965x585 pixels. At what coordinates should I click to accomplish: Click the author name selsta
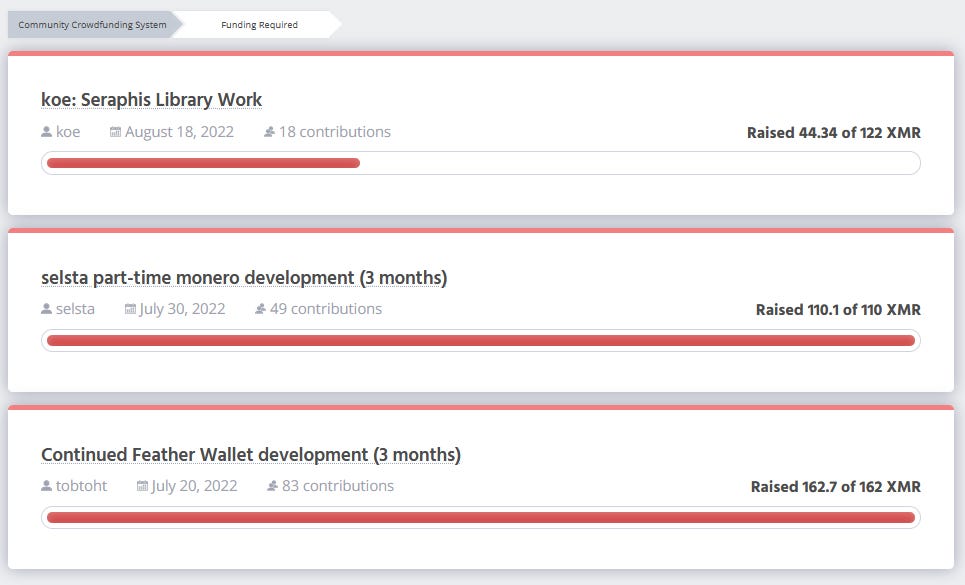click(x=75, y=309)
